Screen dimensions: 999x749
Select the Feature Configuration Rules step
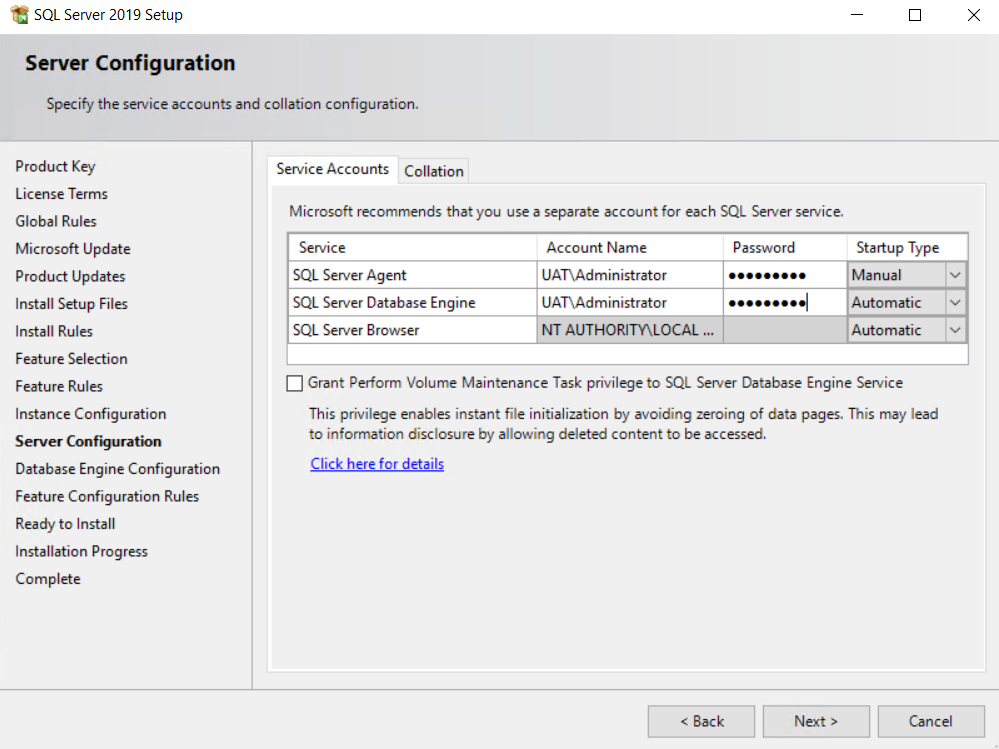(107, 496)
